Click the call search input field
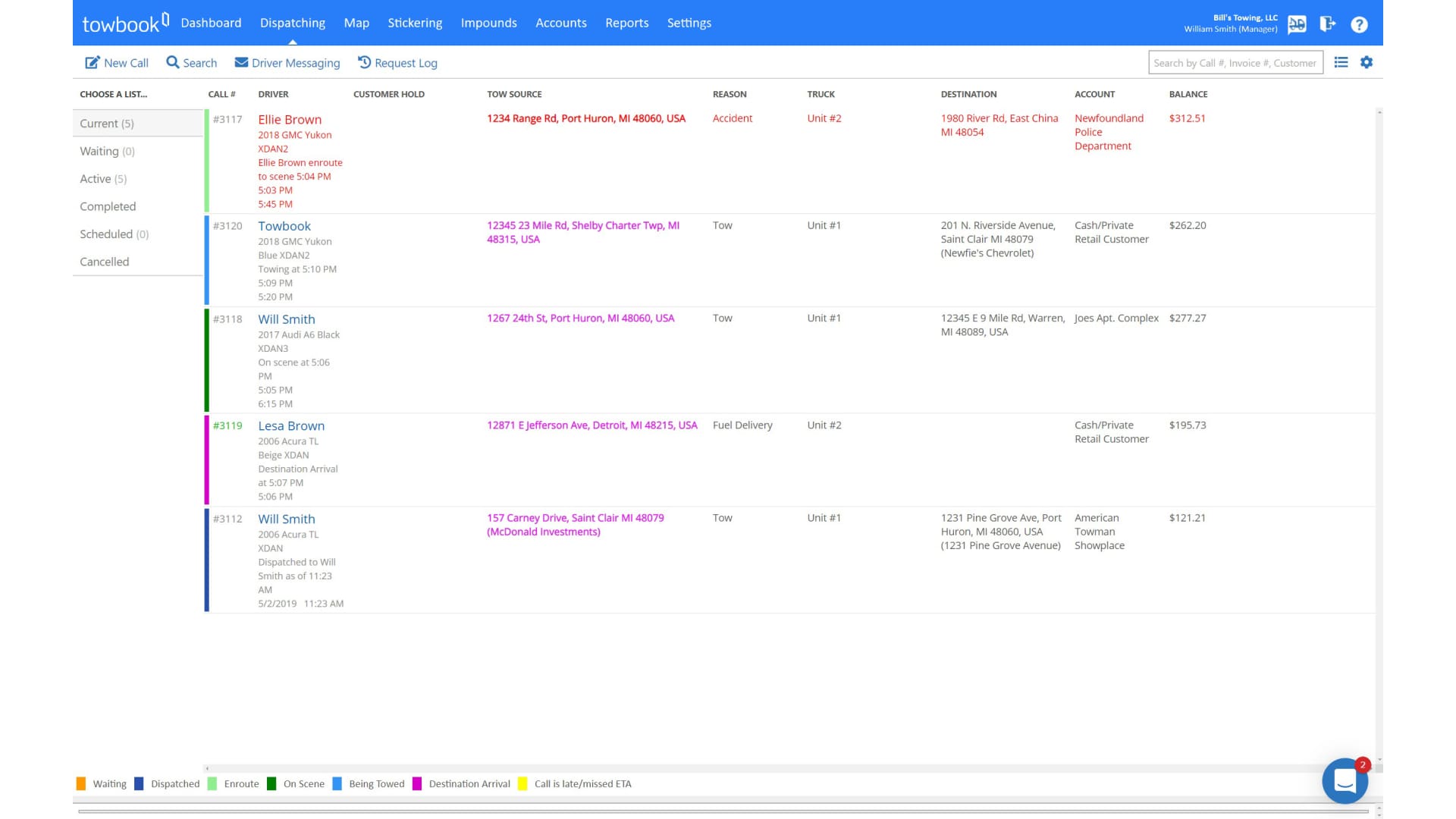The width and height of the screenshot is (1456, 819). pyautogui.click(x=1235, y=63)
